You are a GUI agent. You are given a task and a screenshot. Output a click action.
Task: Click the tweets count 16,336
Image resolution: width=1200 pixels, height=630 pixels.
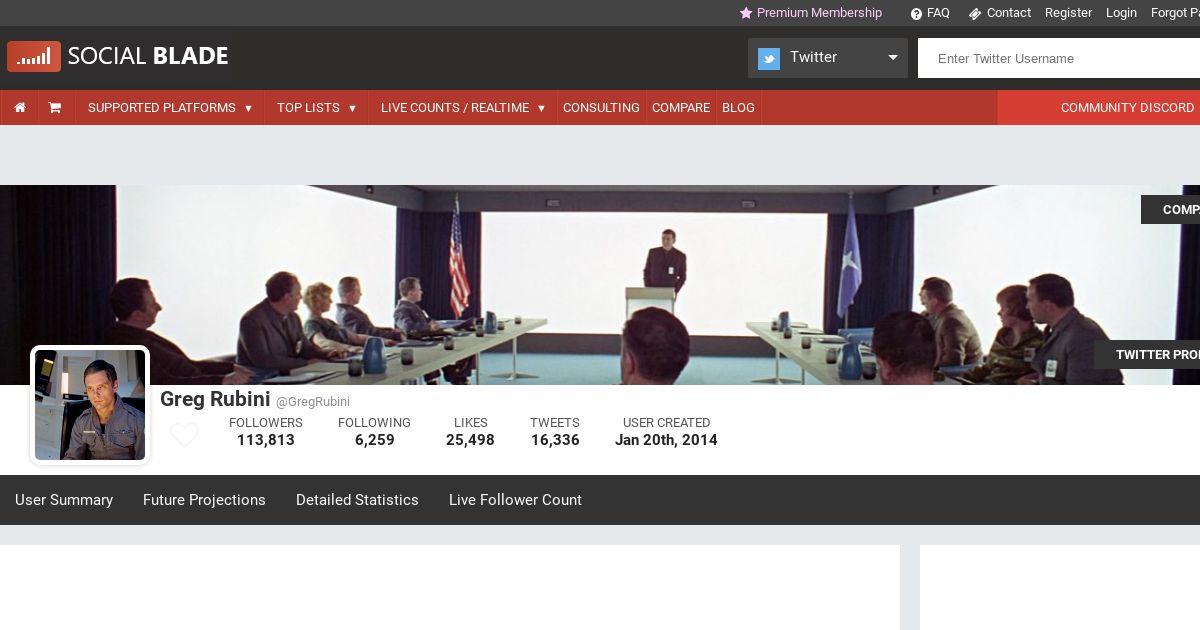pos(555,440)
